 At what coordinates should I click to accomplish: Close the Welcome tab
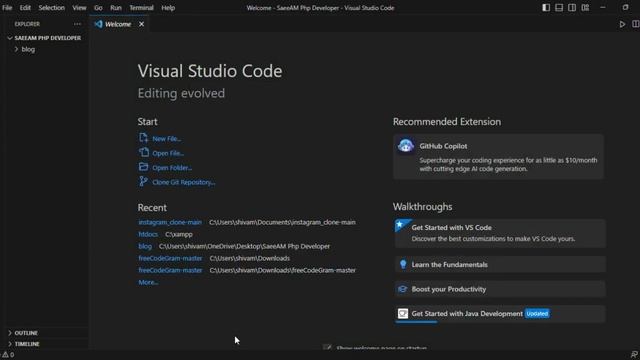coord(141,24)
